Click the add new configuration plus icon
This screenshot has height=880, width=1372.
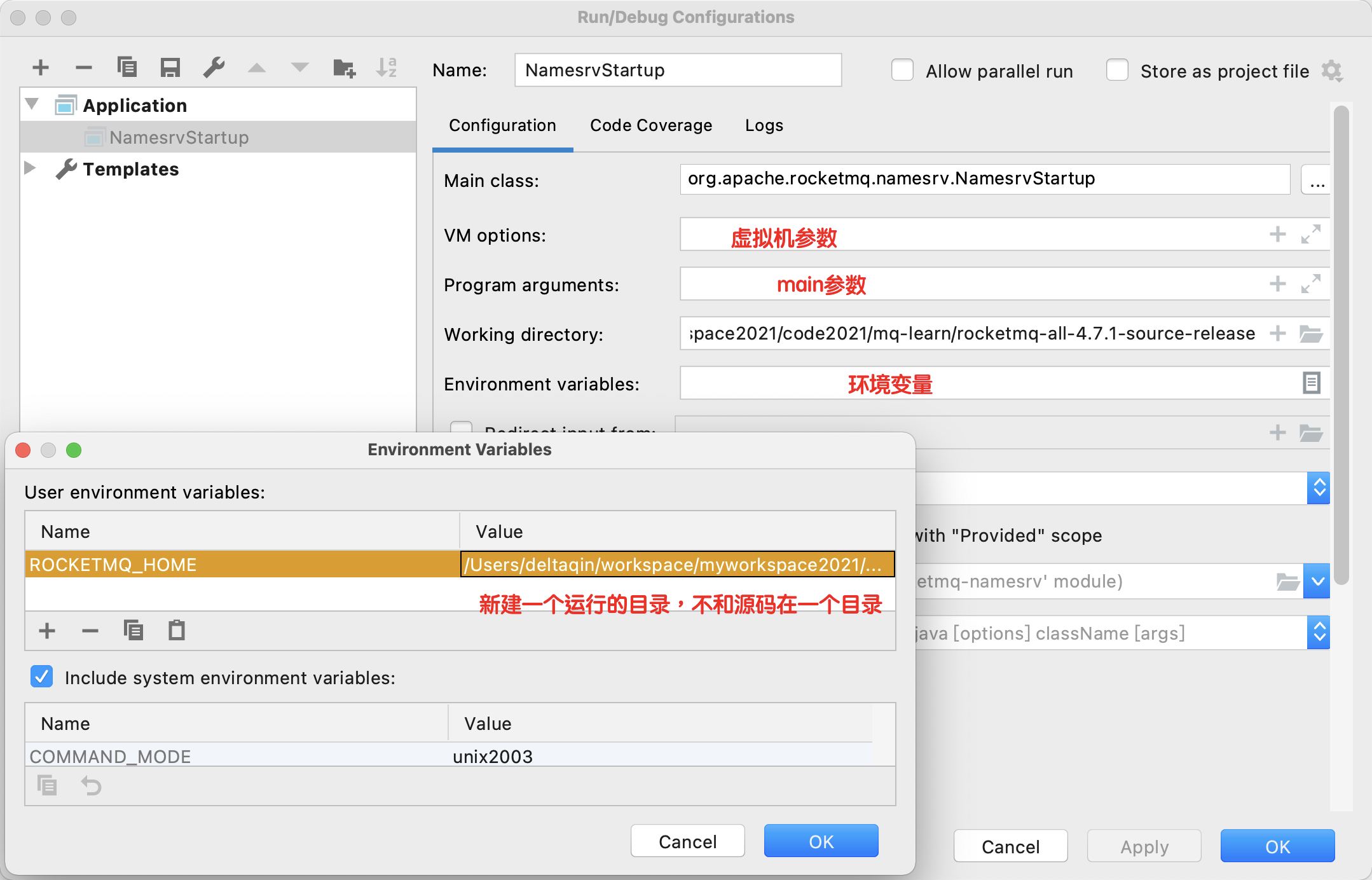click(x=41, y=67)
